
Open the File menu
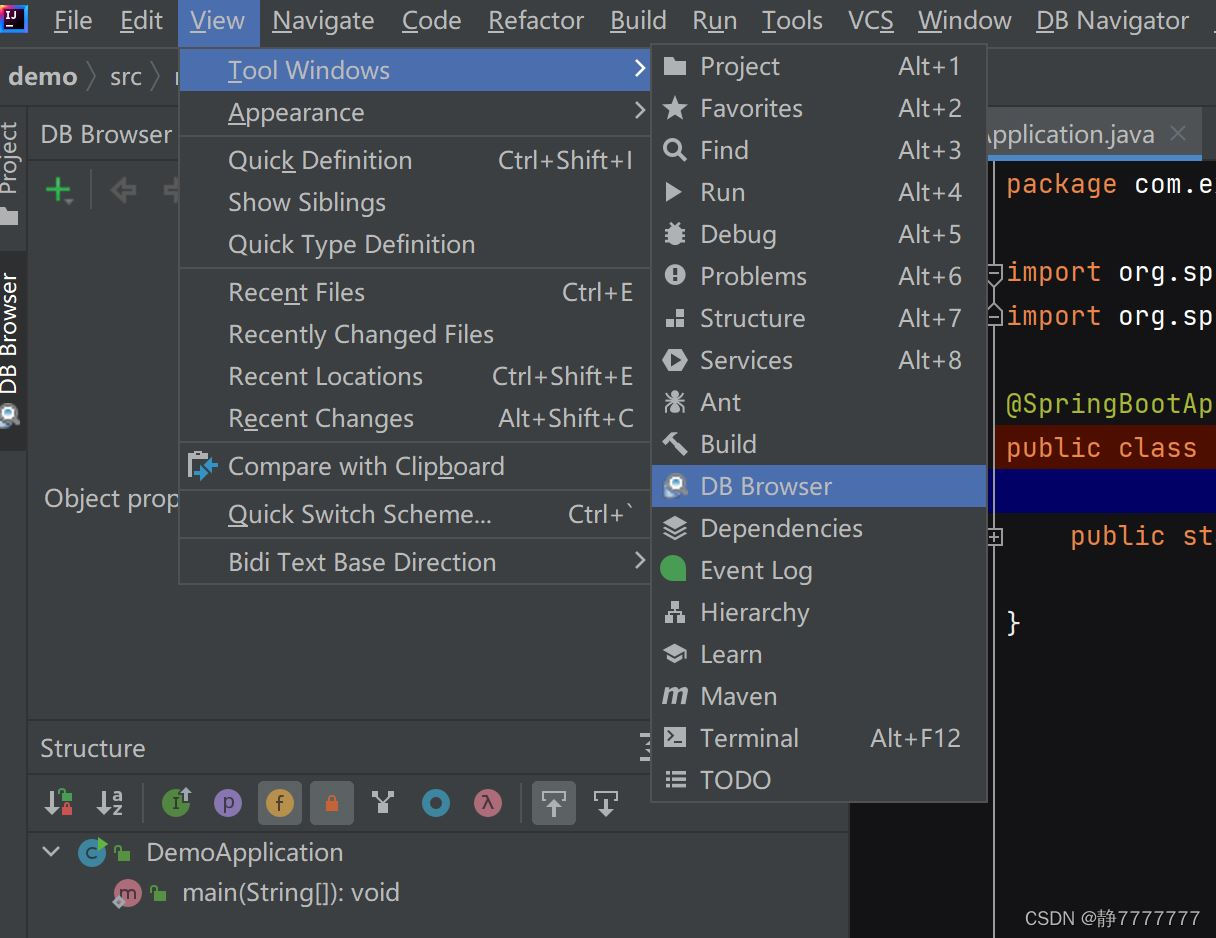click(73, 21)
